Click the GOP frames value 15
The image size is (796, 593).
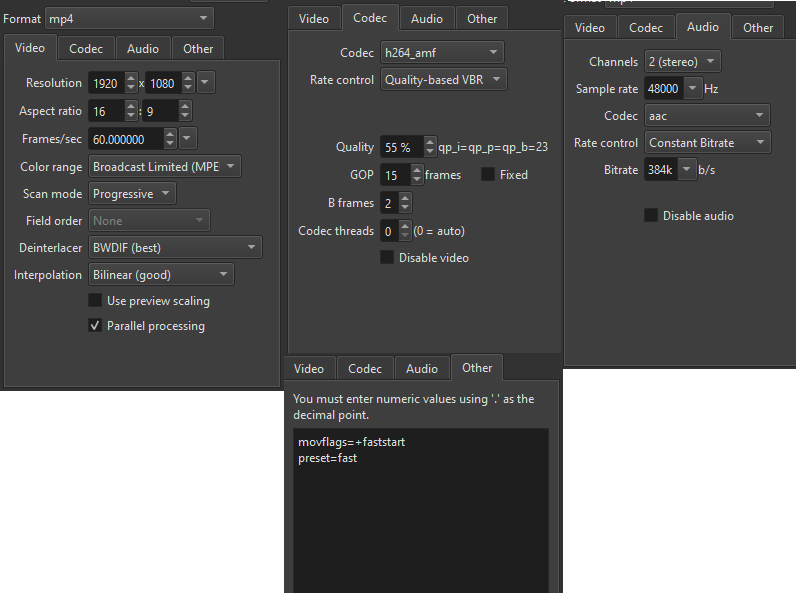coord(395,175)
